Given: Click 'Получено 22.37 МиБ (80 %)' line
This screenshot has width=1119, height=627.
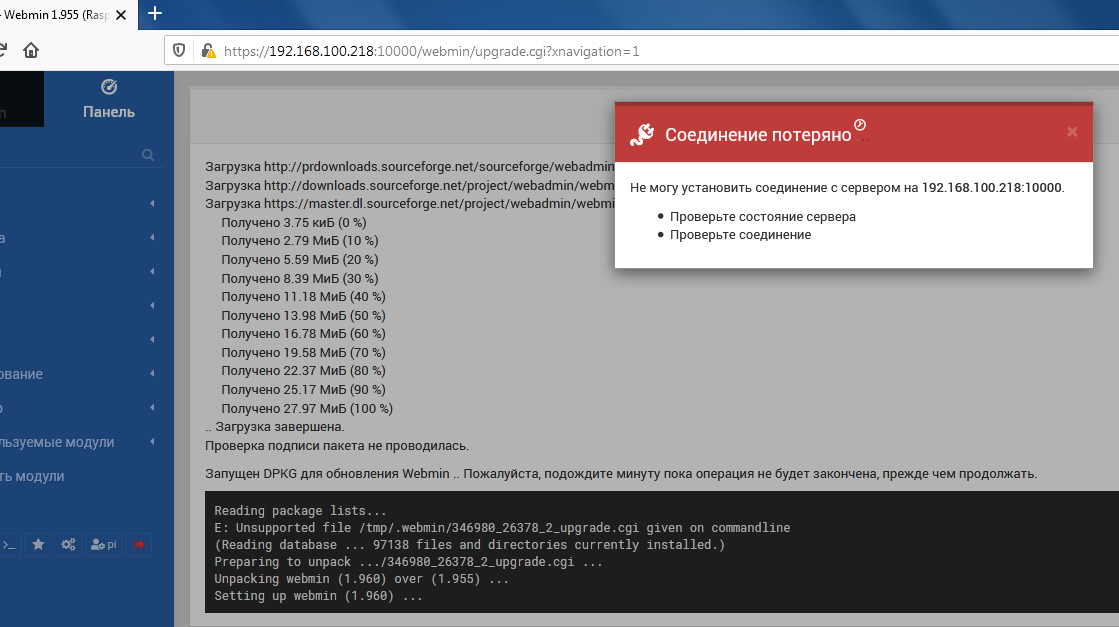Looking at the screenshot, I should click(x=303, y=371).
